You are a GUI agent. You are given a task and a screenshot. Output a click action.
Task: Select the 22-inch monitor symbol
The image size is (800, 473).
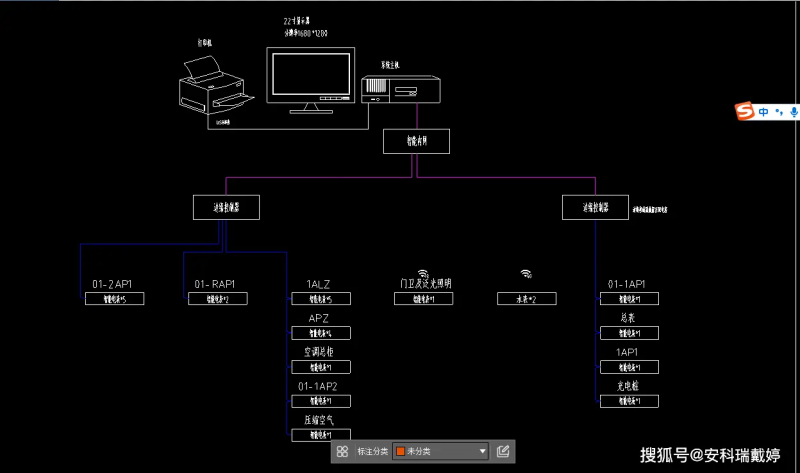pyautogui.click(x=311, y=80)
